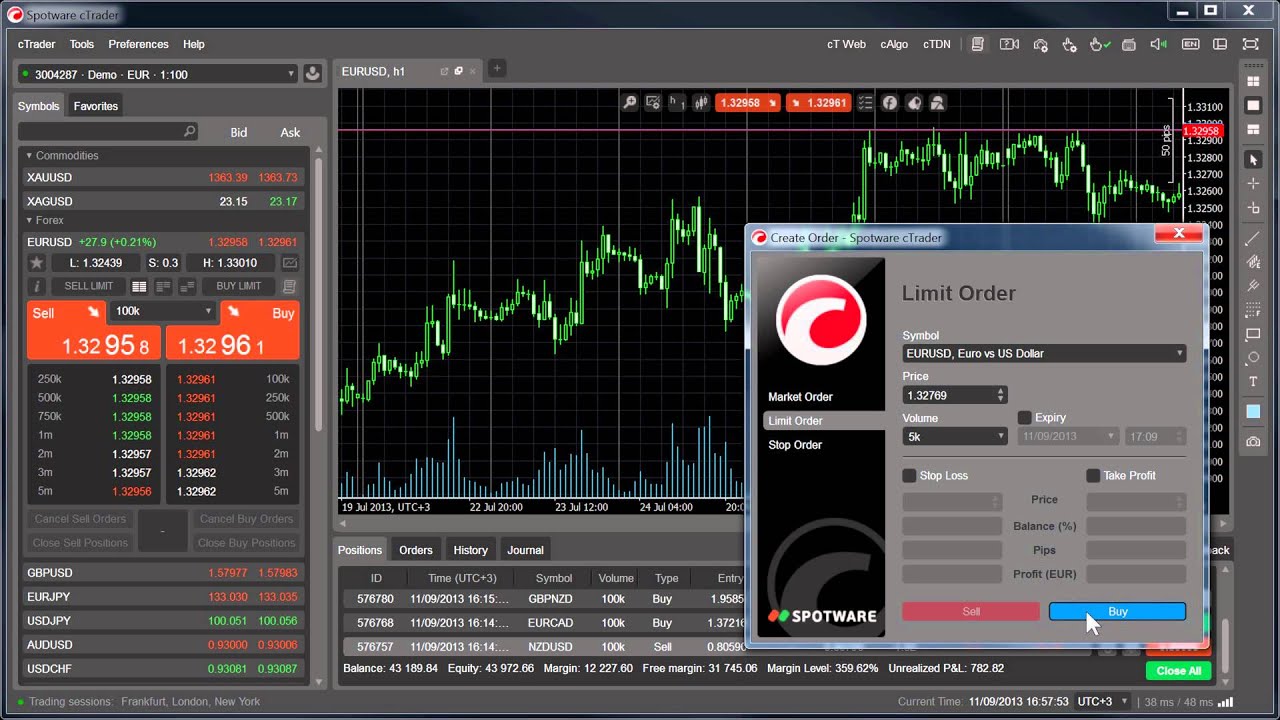The height and width of the screenshot is (720, 1280).
Task: Add EURUSD to favorites with star icon
Action: pos(37,263)
